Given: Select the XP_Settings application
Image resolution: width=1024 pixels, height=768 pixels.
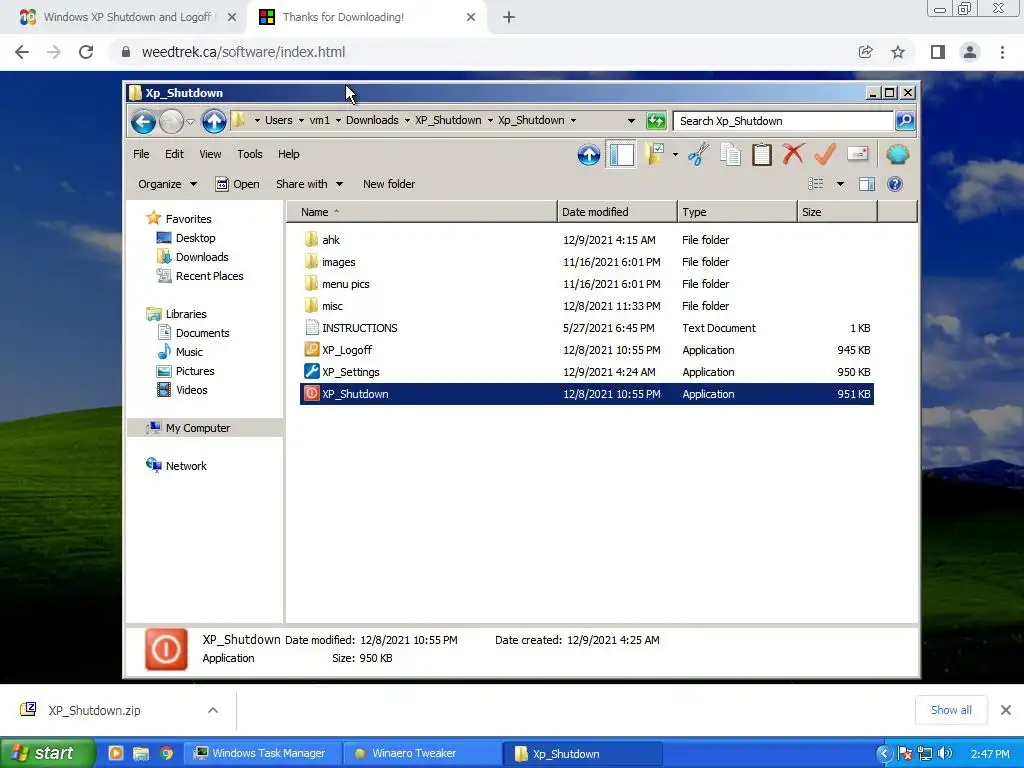Looking at the screenshot, I should pos(351,372).
